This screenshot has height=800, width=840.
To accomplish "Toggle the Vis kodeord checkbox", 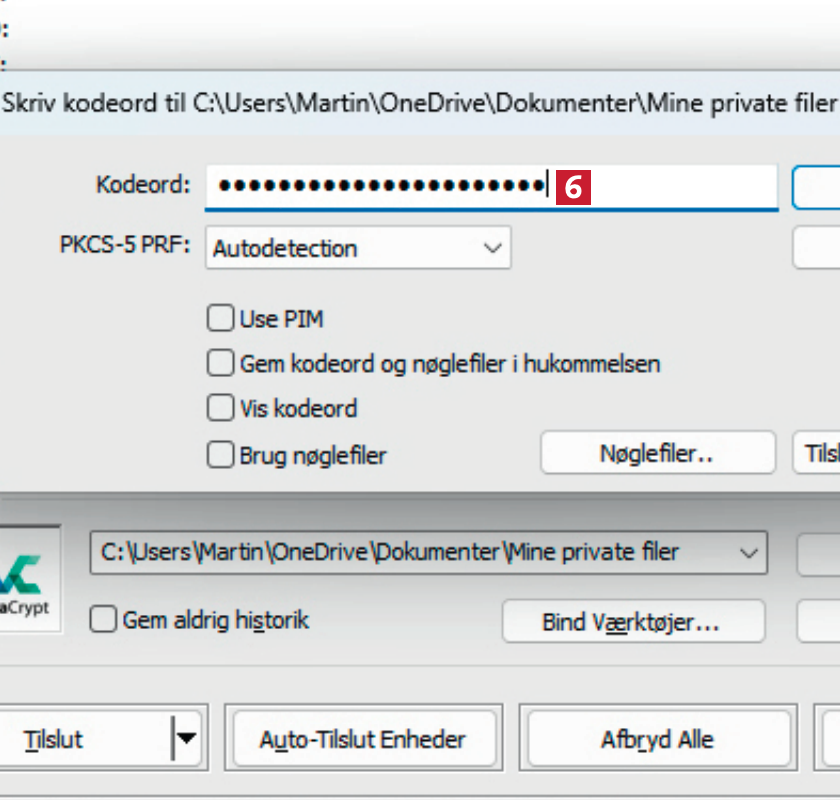I will tap(219, 408).
